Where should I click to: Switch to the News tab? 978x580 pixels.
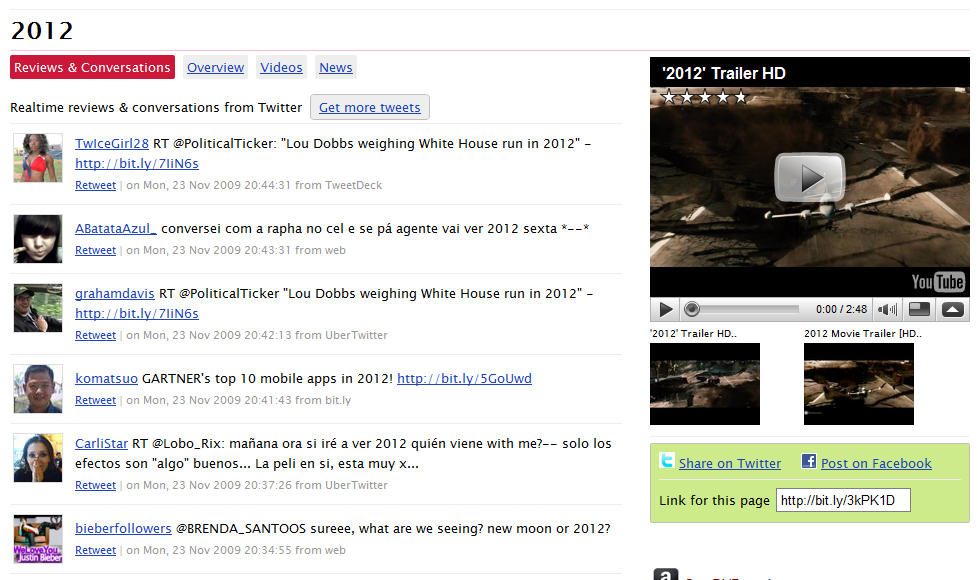coord(336,67)
